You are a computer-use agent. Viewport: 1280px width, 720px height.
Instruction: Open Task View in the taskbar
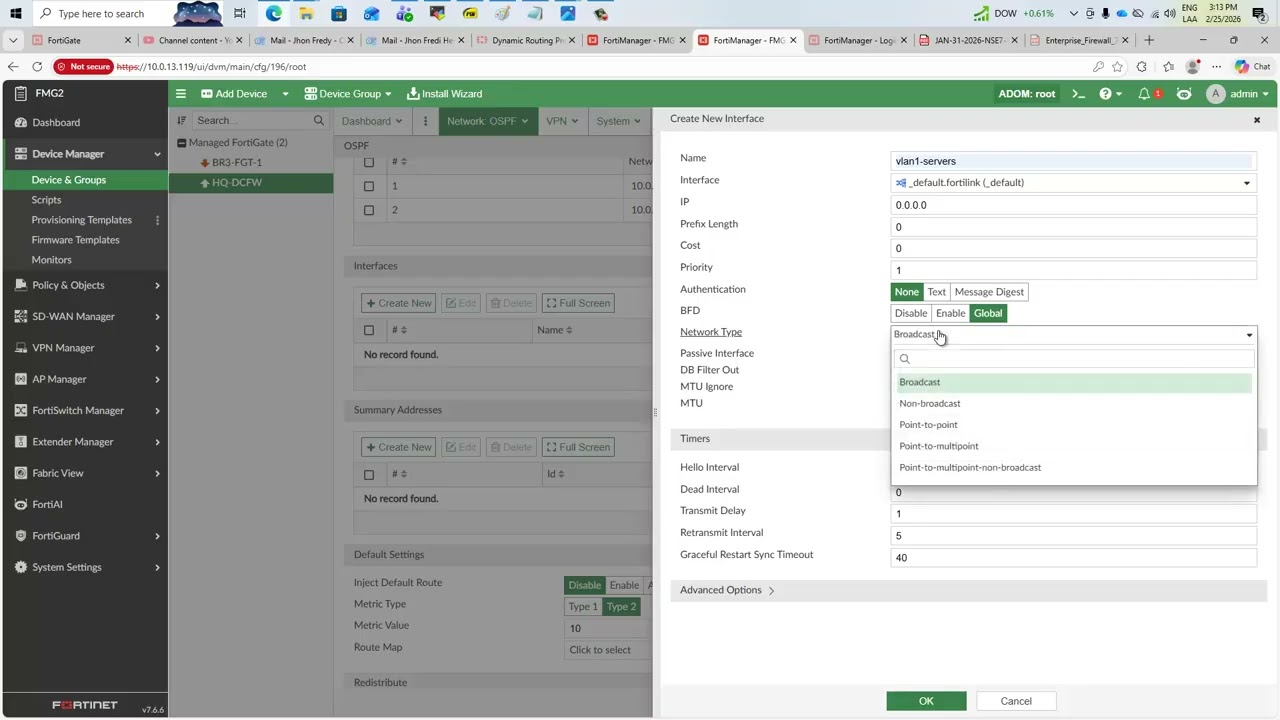coord(240,14)
